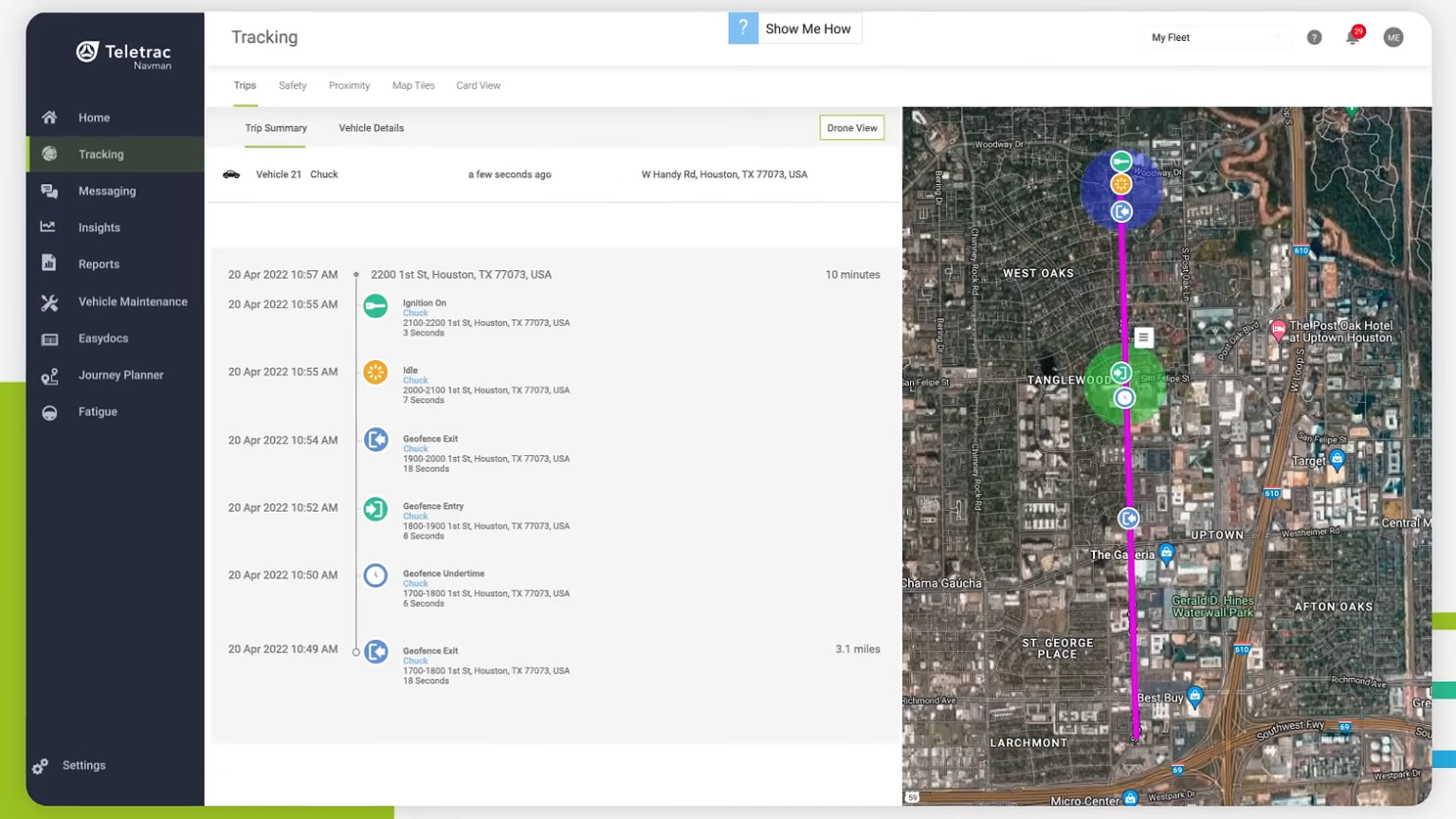The width and height of the screenshot is (1456, 819).
Task: Click the Drone View button
Action: (851, 128)
